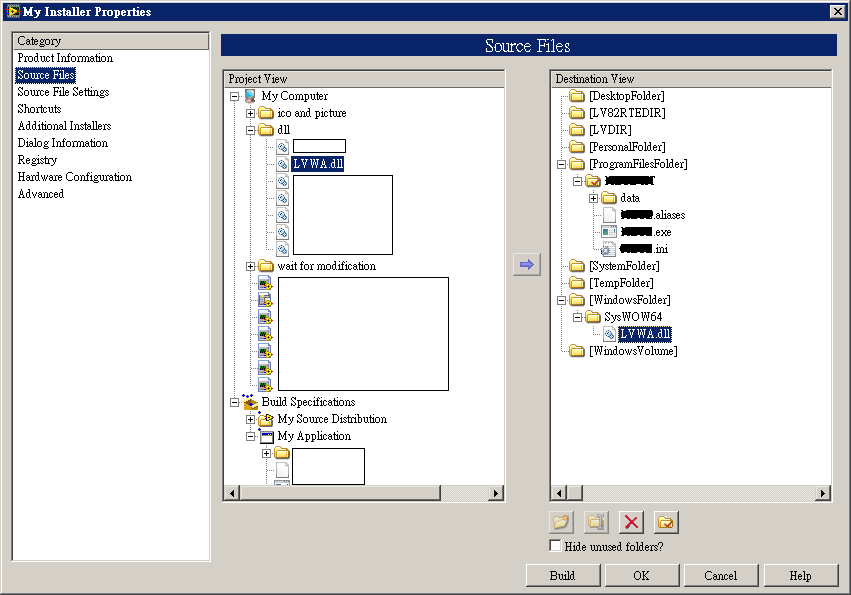
Task: Remove LVWA.dll using the red X icon
Action: (x=629, y=522)
